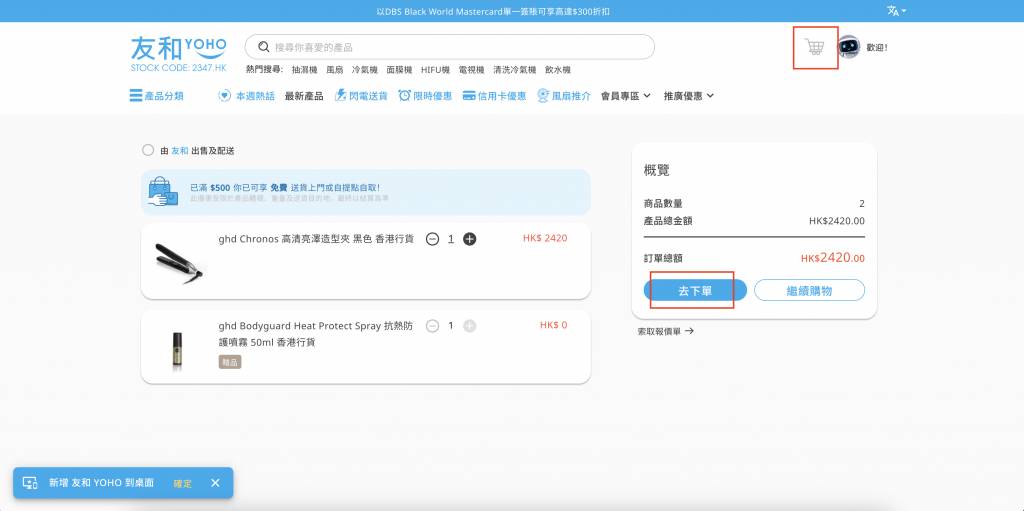Search hot keyword 面膜機
The height and width of the screenshot is (511, 1024).
pyautogui.click(x=399, y=70)
